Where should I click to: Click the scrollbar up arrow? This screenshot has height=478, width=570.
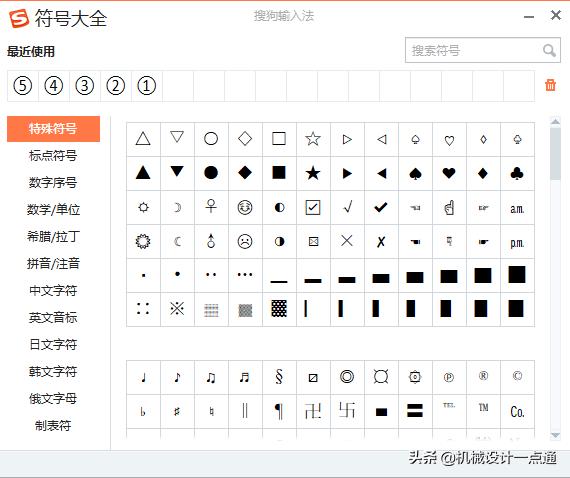point(555,122)
